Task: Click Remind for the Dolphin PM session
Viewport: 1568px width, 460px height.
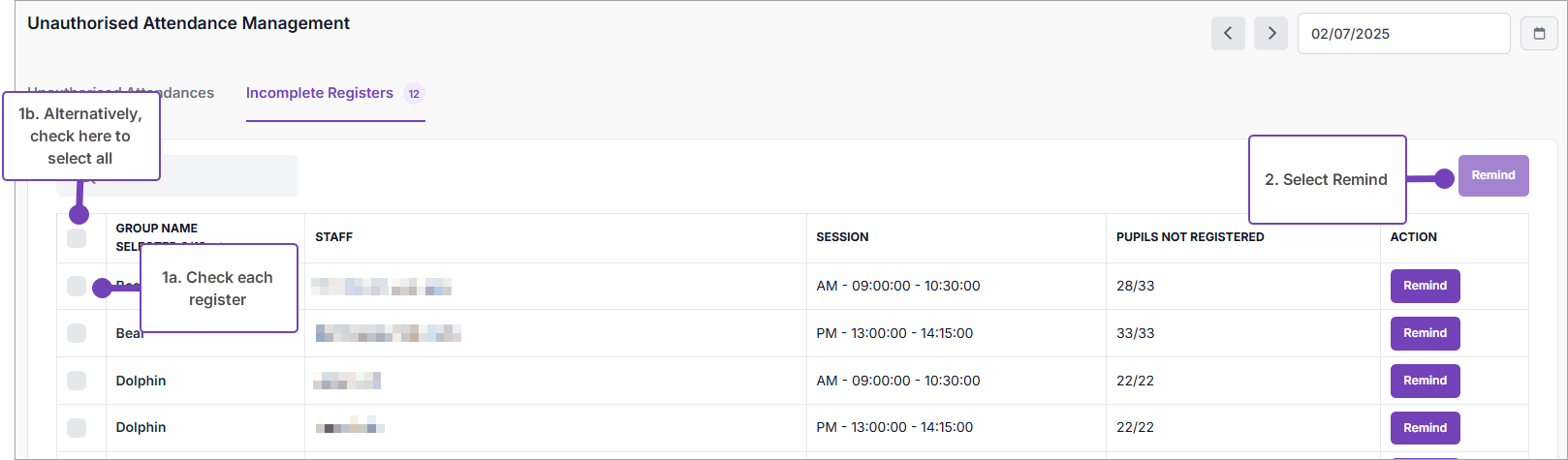Action: [x=1425, y=427]
